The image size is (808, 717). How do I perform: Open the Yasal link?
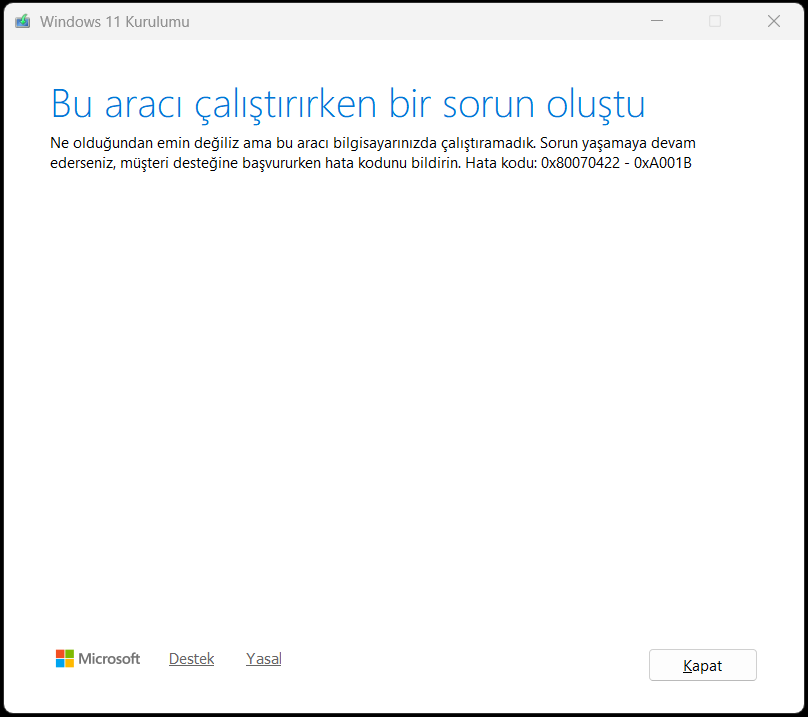pyautogui.click(x=263, y=659)
